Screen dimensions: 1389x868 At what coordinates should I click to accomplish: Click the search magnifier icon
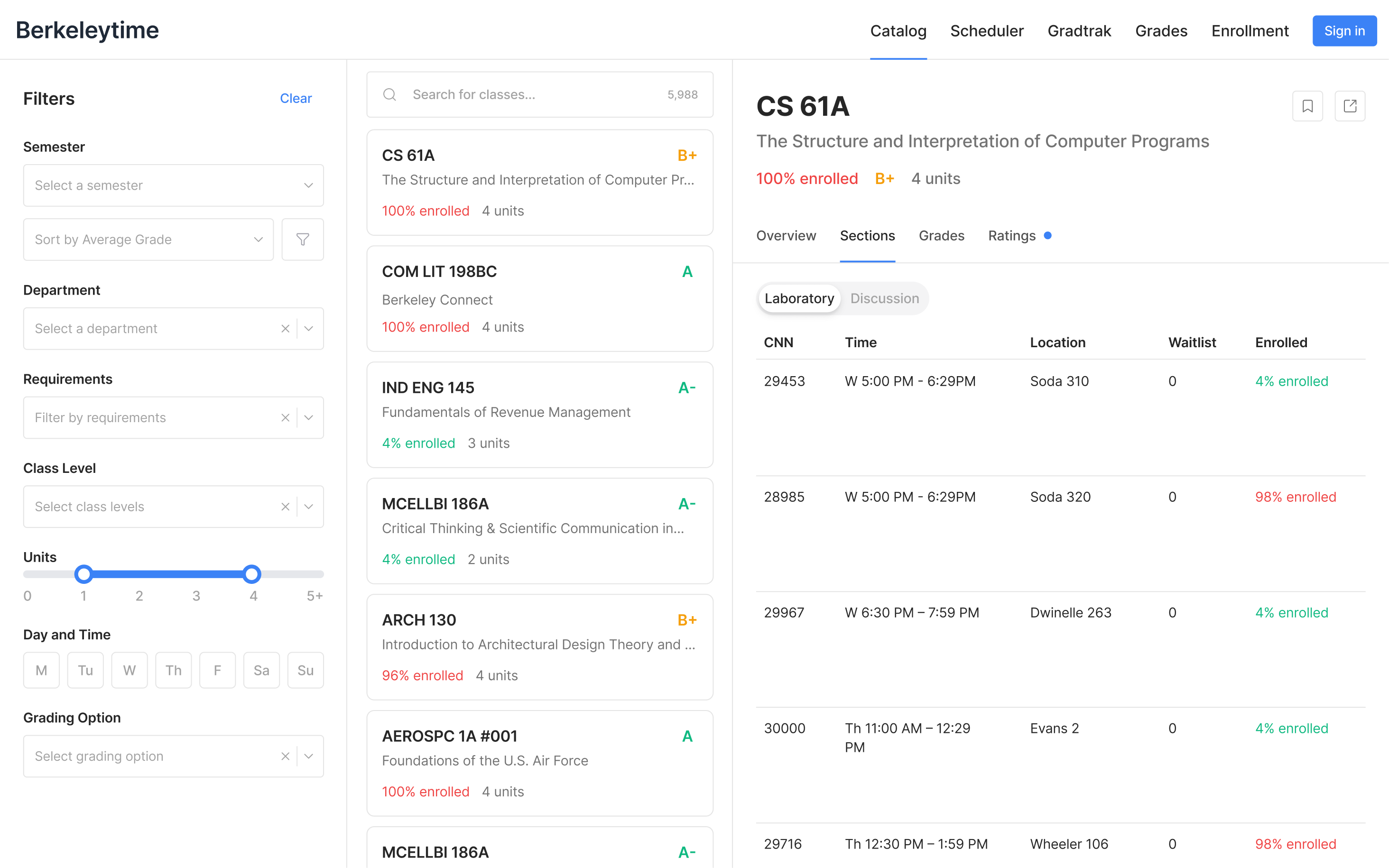coord(390,95)
